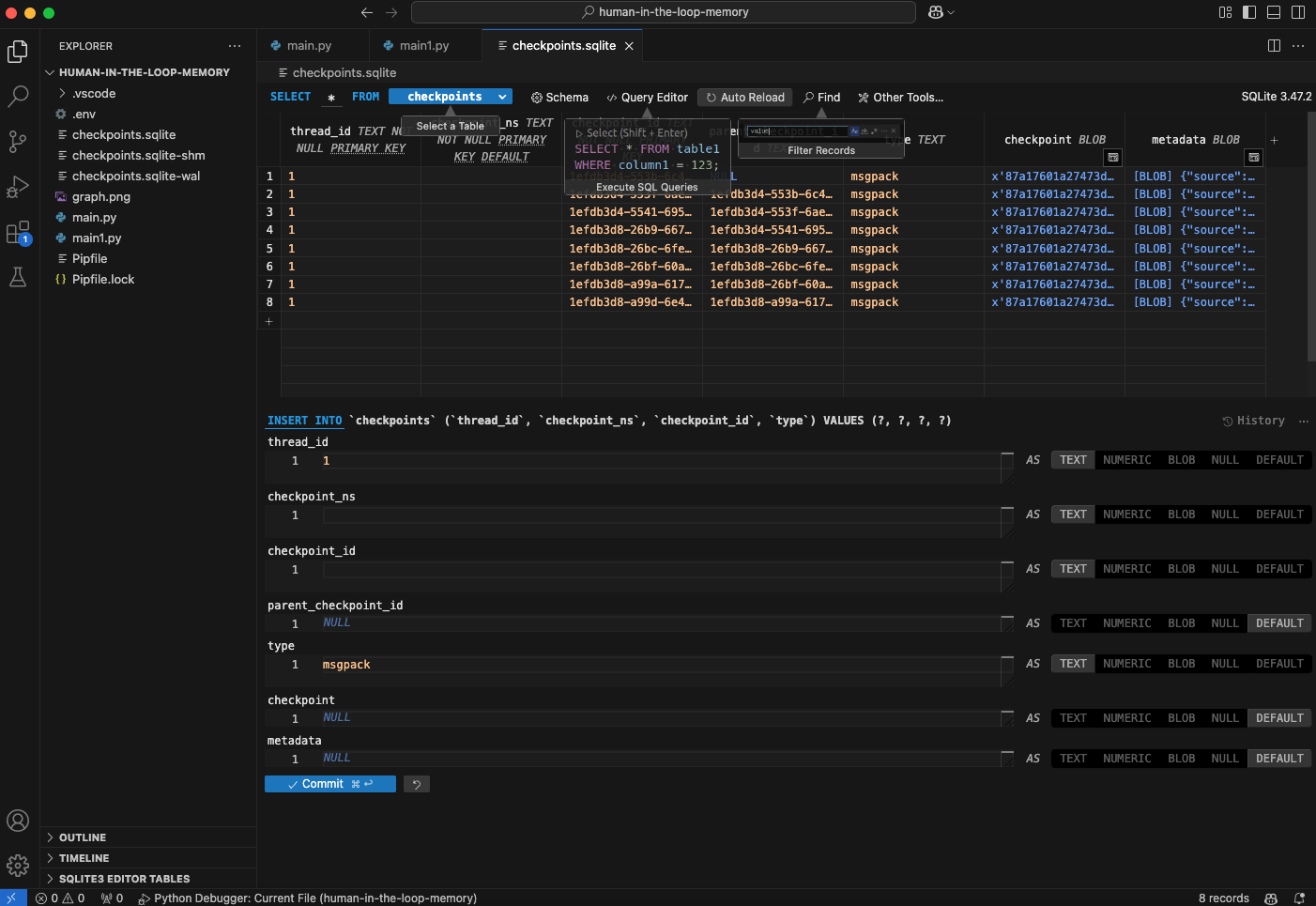The image size is (1316, 906).
Task: Click the title bar search box
Action: pos(664,12)
